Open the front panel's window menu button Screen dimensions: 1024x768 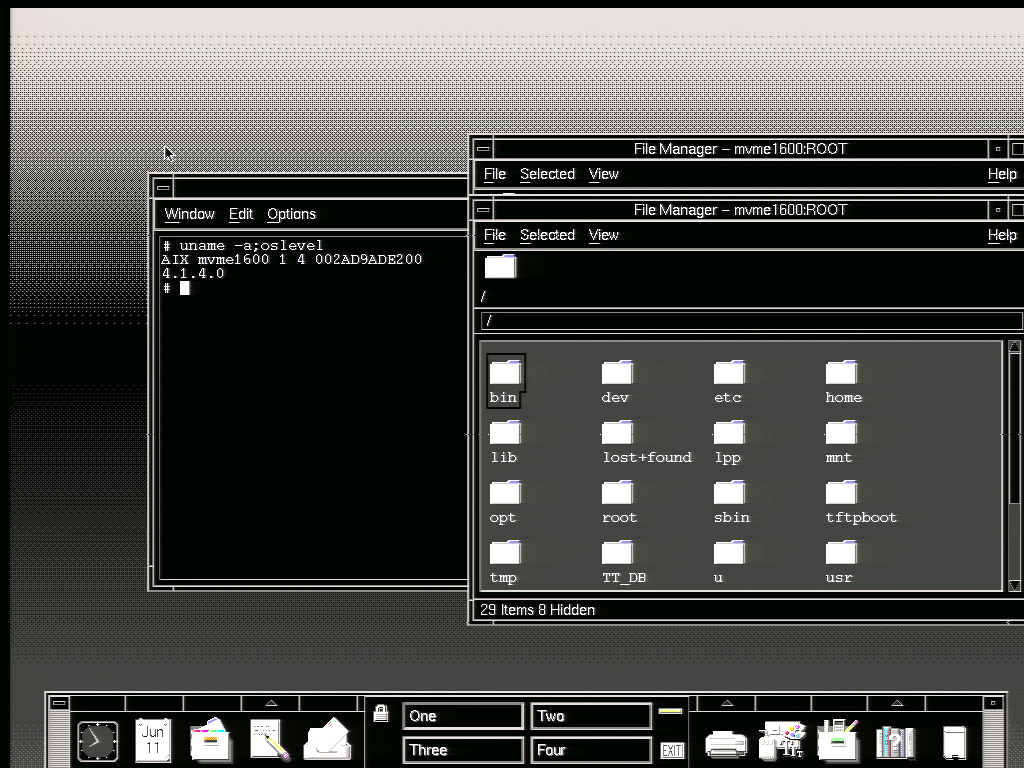[x=59, y=703]
